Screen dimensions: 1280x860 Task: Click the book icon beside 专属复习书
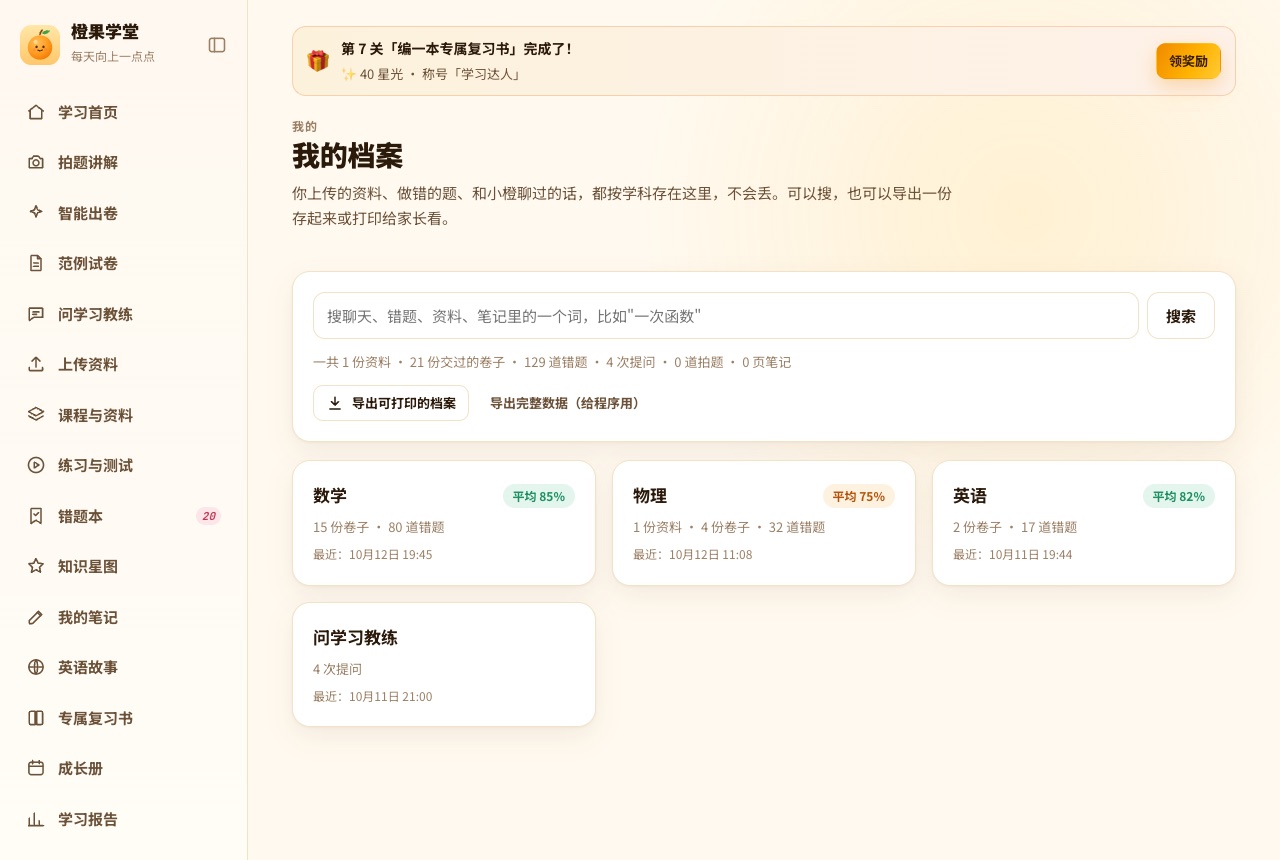36,718
